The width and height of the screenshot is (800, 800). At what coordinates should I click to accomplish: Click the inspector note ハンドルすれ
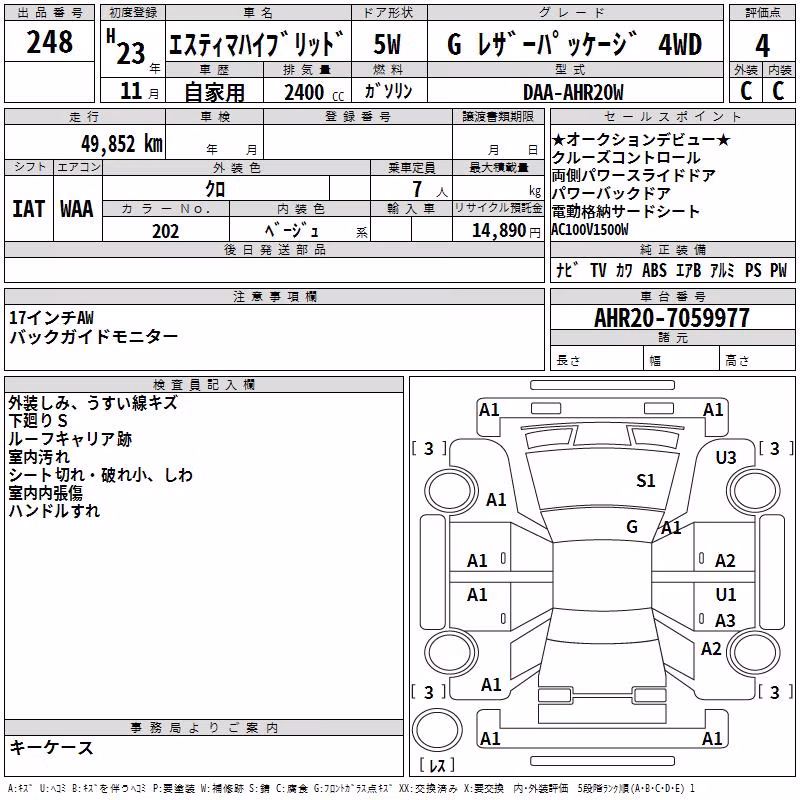click(x=54, y=511)
